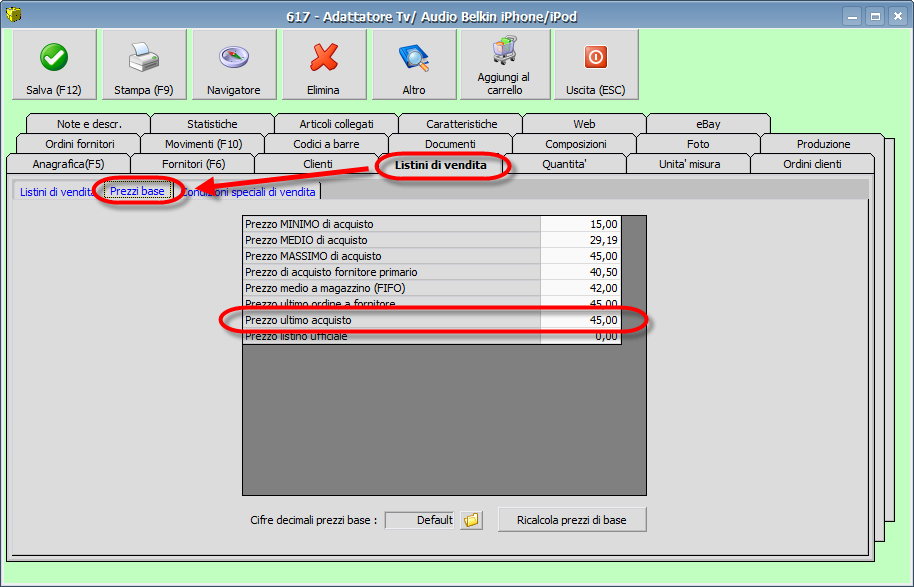Viewport: 914px width, 587px height.
Task: Switch to the Note e descr. tab
Action: pos(89,124)
